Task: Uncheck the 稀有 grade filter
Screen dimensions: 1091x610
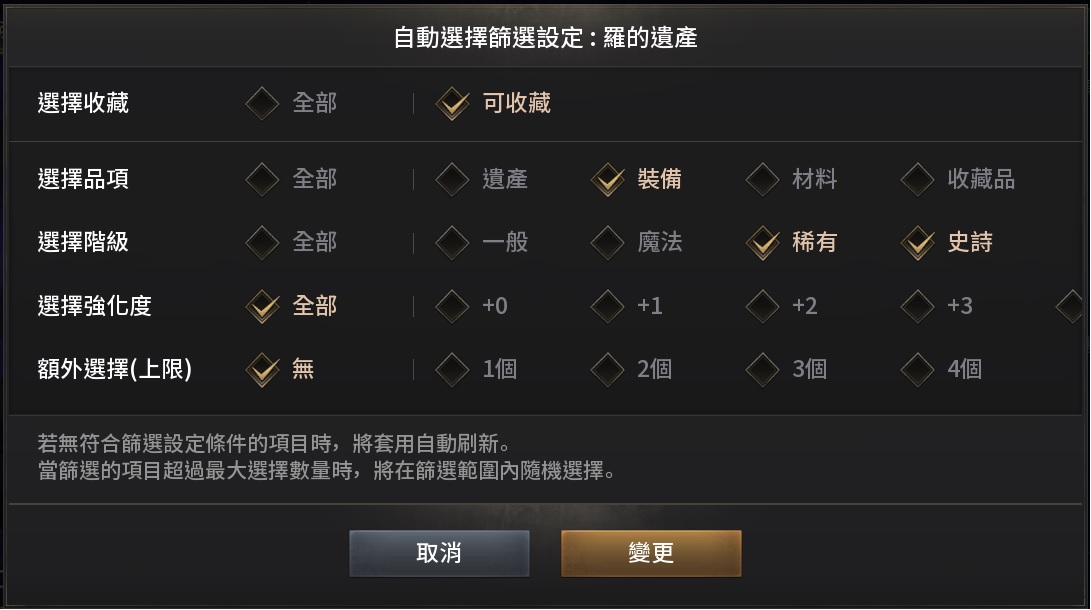Action: click(763, 242)
